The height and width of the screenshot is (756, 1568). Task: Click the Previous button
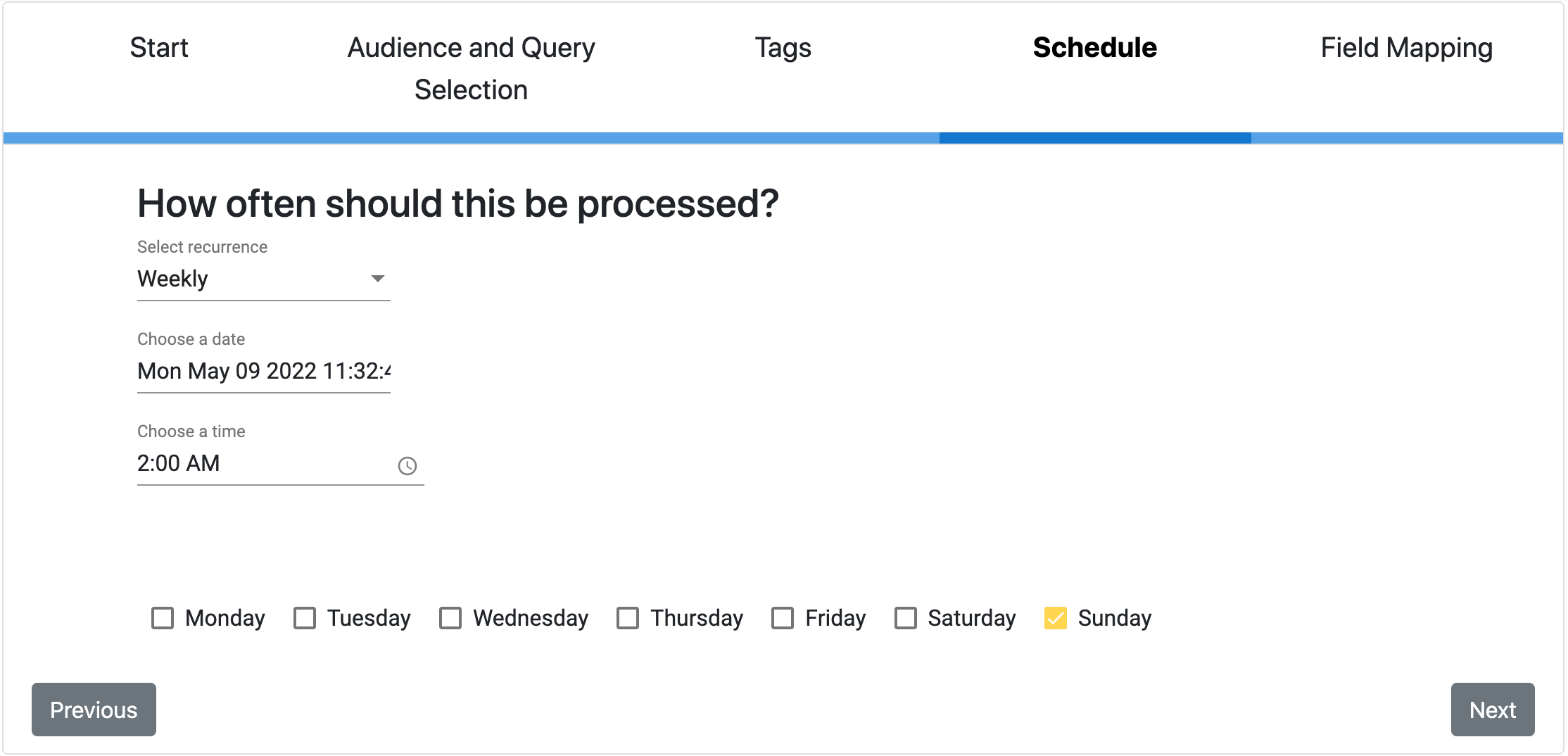coord(94,710)
